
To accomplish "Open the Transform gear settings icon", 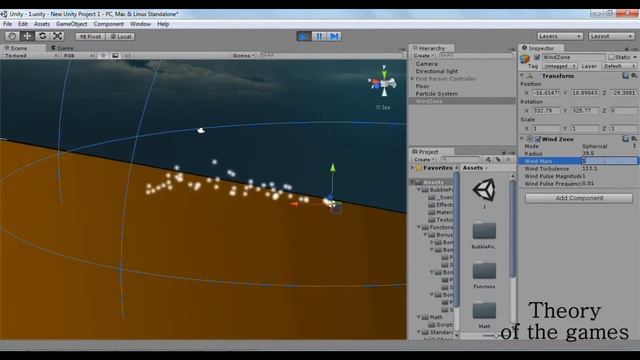I will [x=634, y=76].
